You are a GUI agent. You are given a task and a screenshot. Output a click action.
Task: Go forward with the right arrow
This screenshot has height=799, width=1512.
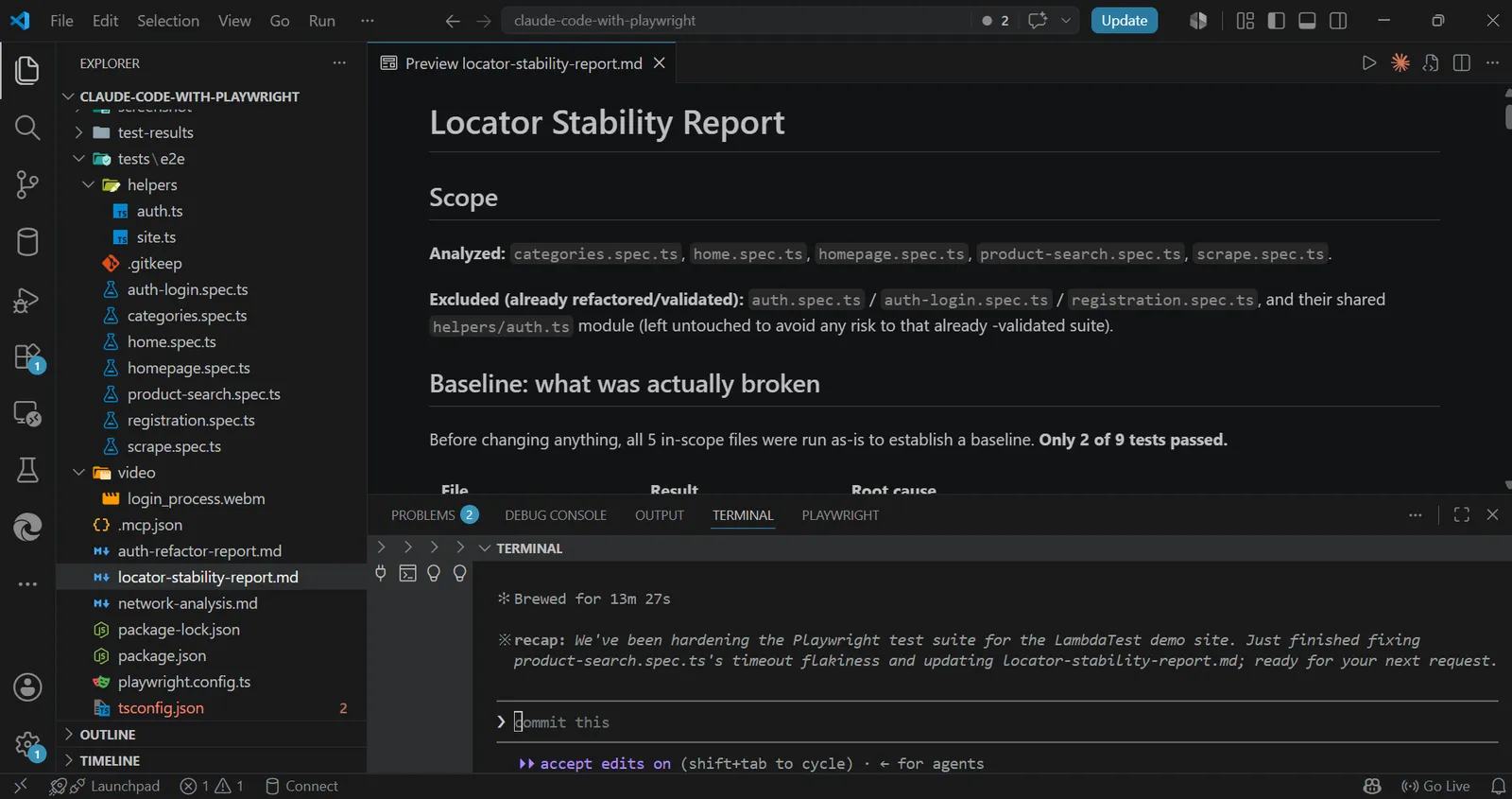coord(484,20)
